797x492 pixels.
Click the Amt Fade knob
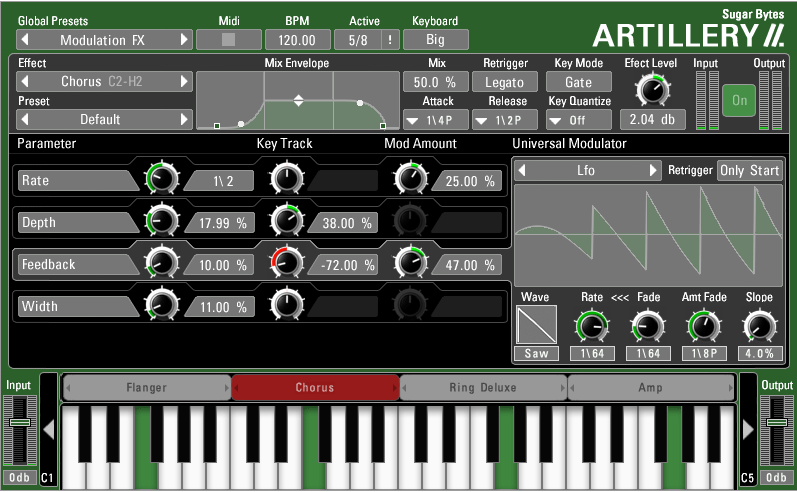(704, 326)
